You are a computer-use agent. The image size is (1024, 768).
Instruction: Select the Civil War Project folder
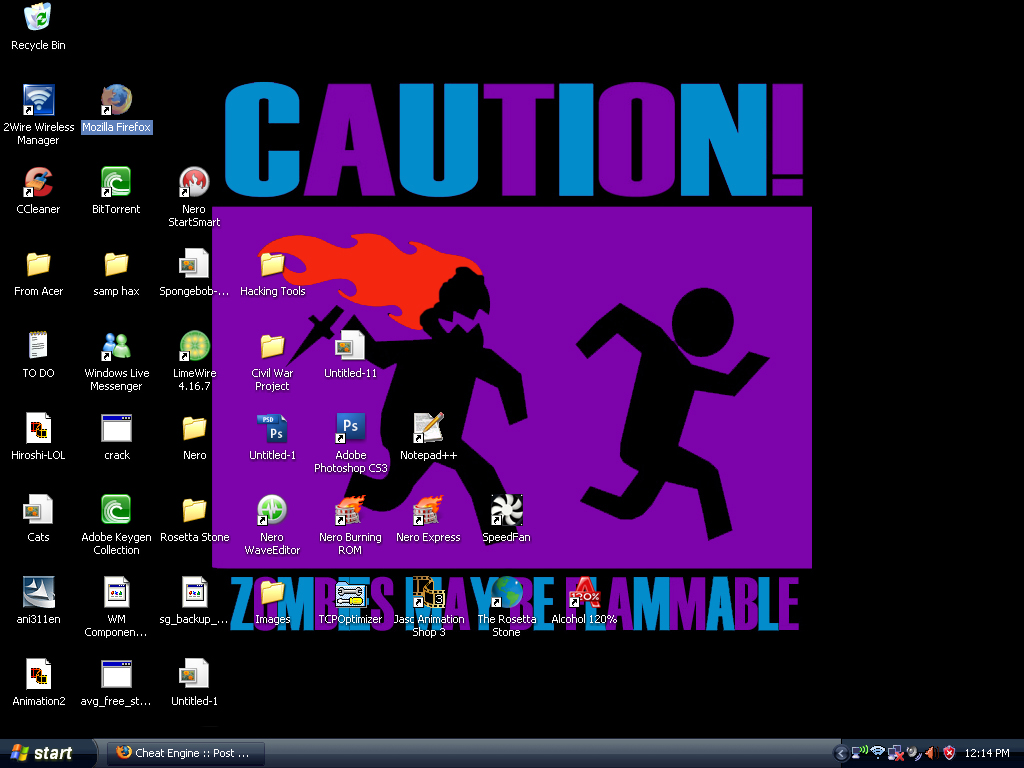(272, 346)
